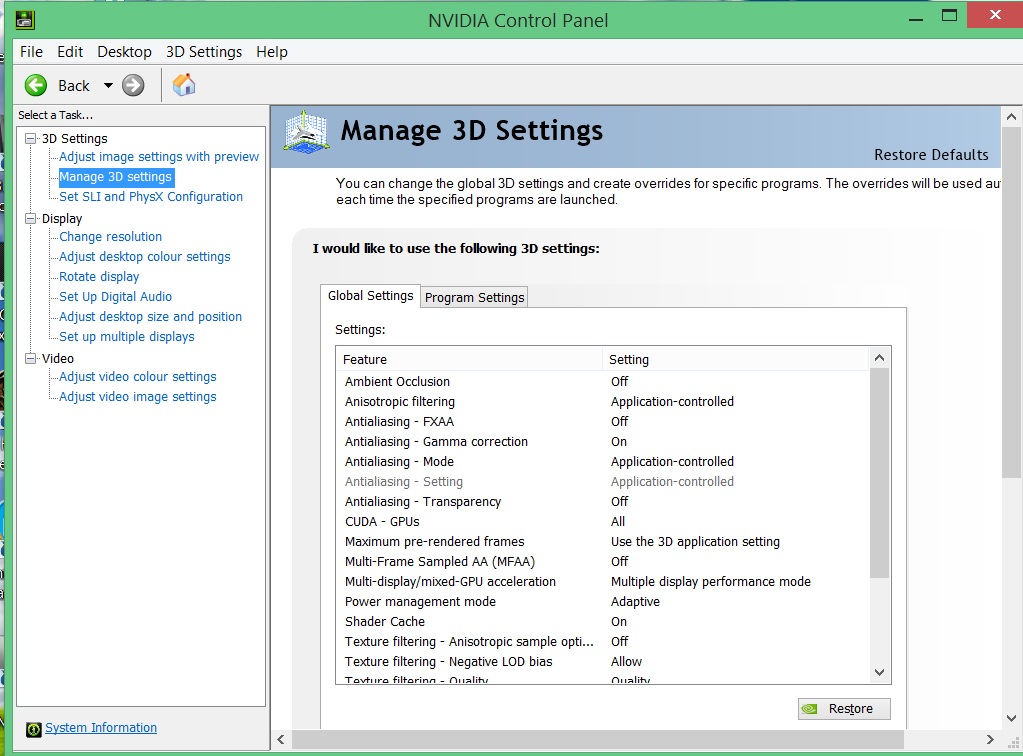This screenshot has height=756, width=1023.
Task: Collapse the Display tree node
Action: pos(31,219)
